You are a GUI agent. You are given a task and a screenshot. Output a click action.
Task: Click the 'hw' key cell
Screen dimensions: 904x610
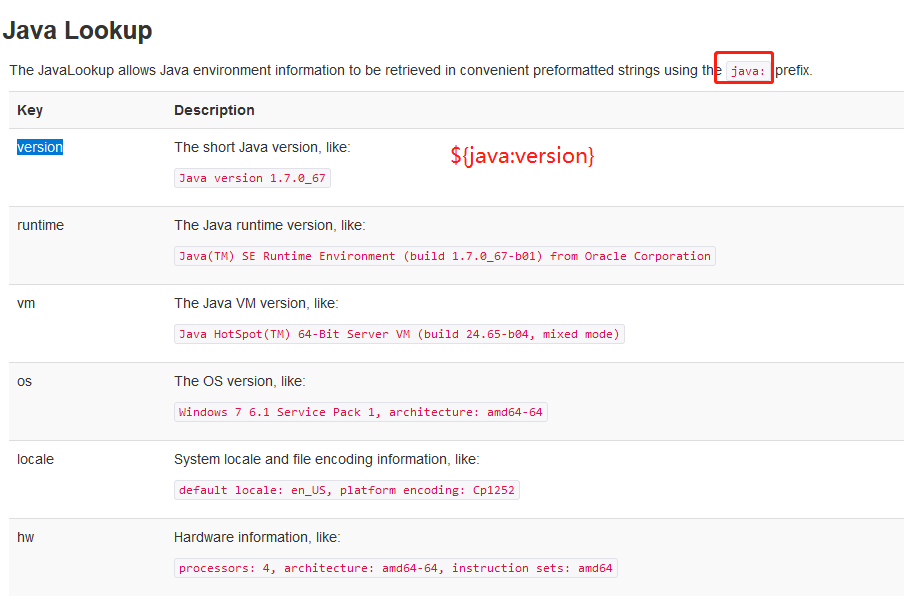tap(25, 537)
